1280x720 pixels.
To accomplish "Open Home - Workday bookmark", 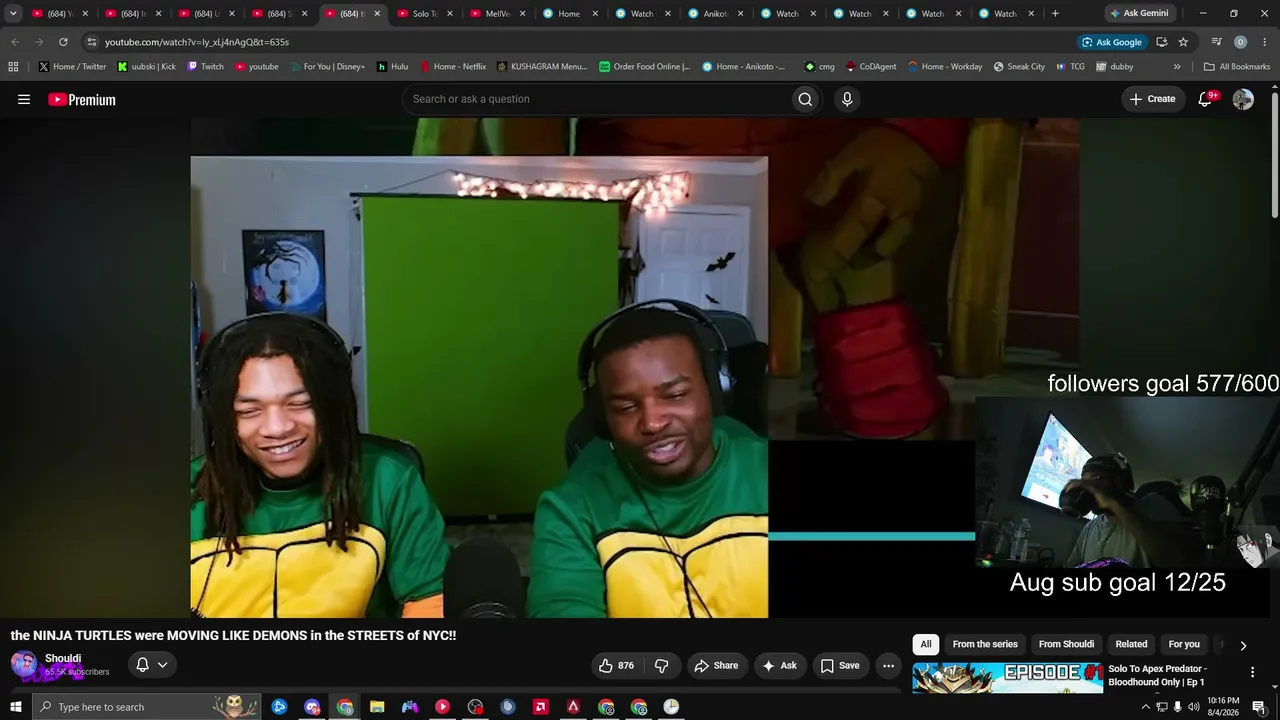I will point(944,66).
